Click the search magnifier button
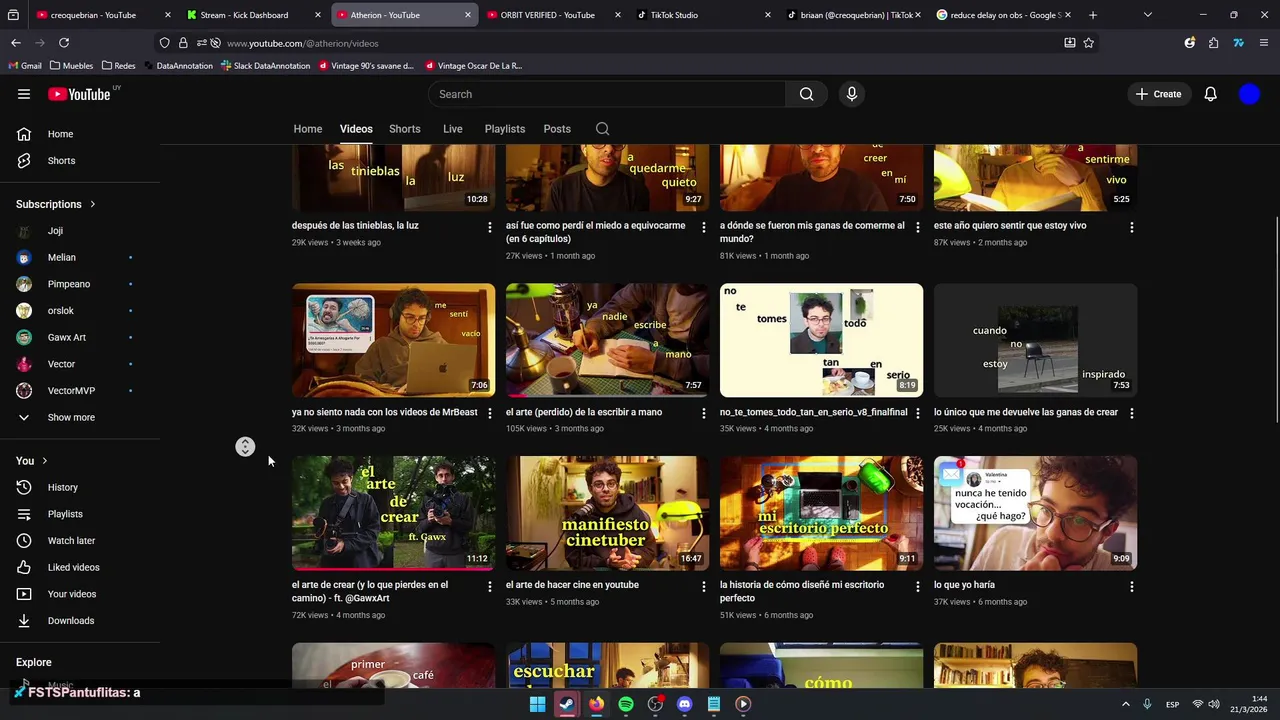The width and height of the screenshot is (1280, 720). coord(806,94)
